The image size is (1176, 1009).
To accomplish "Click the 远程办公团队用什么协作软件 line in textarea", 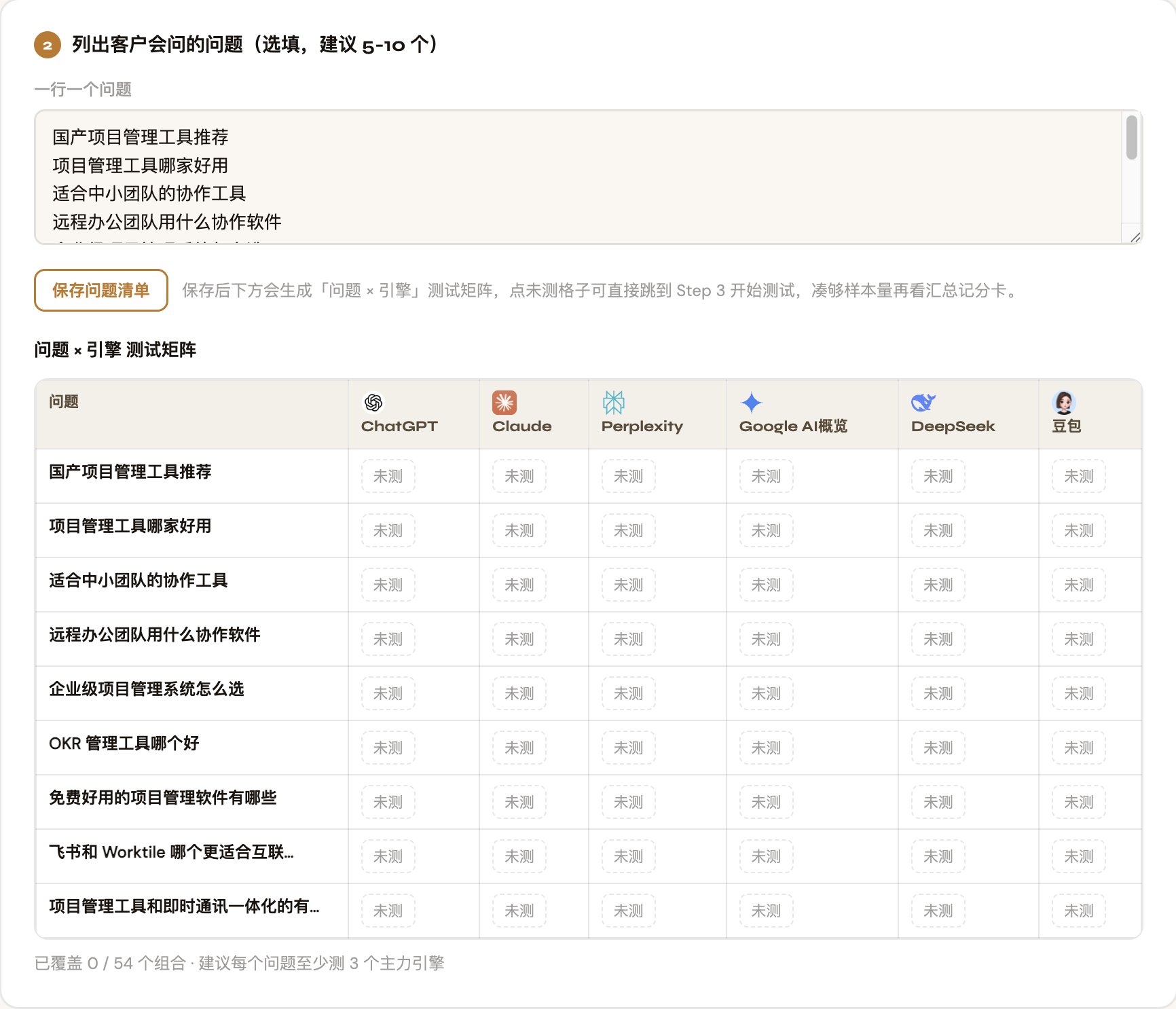I will pyautogui.click(x=167, y=222).
